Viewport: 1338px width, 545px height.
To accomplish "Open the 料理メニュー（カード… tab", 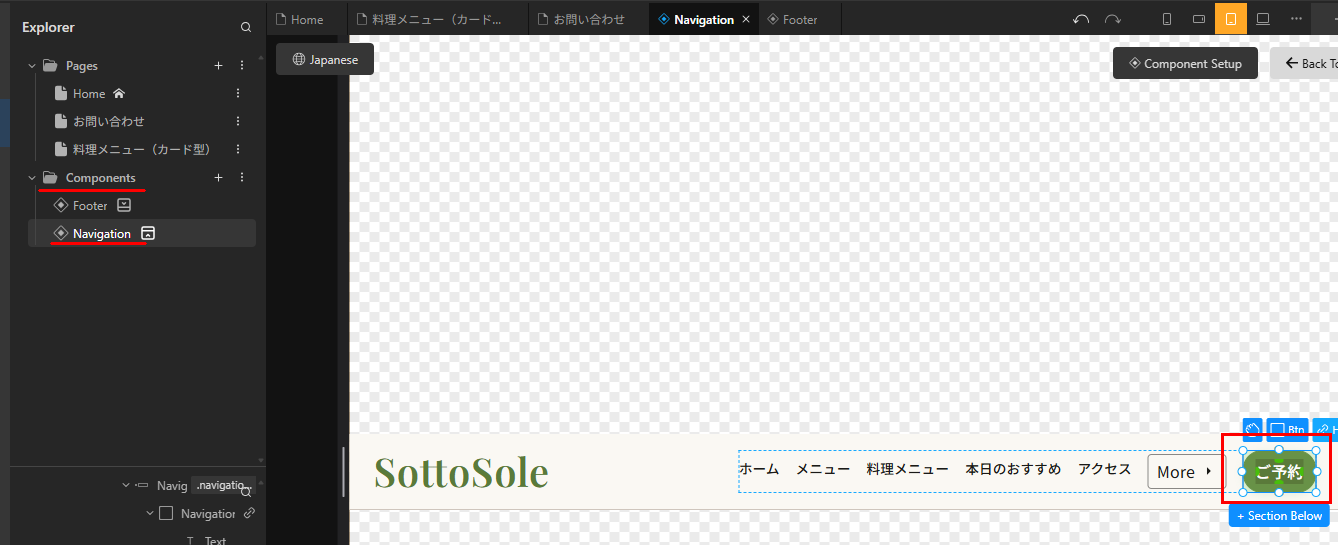I will (436, 19).
